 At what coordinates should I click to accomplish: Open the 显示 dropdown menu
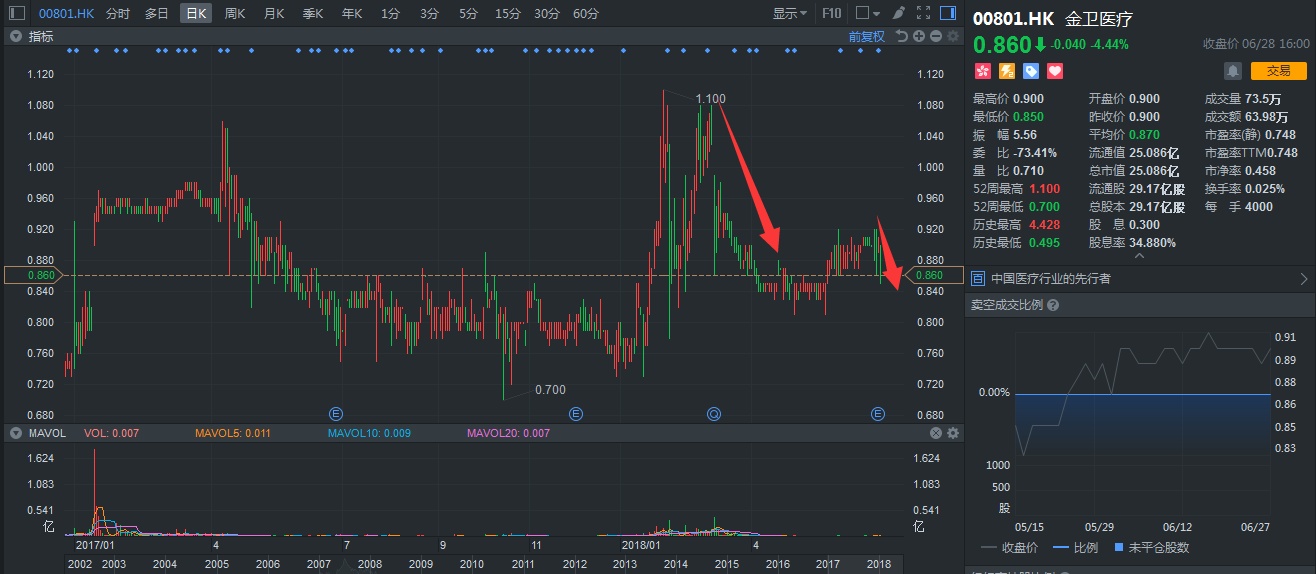[790, 13]
